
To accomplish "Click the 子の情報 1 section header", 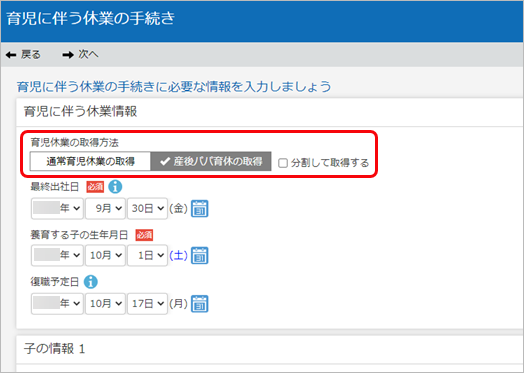I will [54, 349].
